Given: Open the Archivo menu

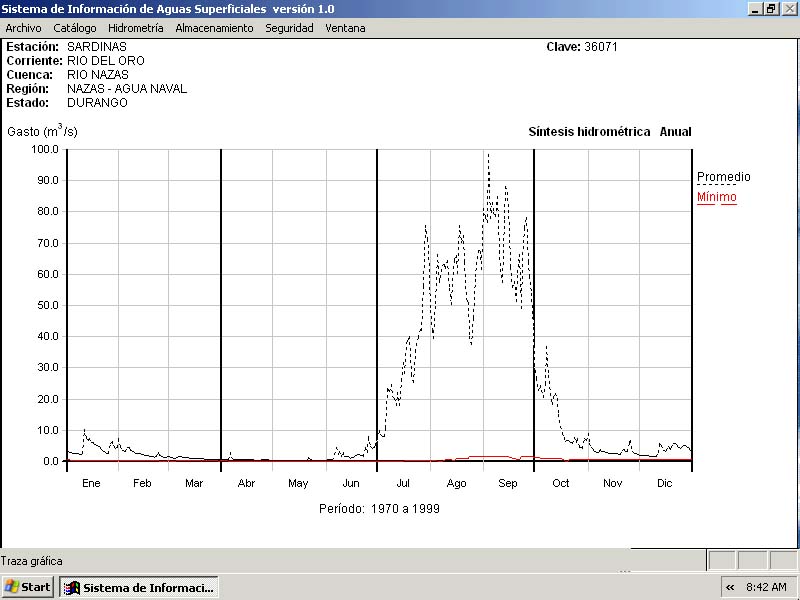Looking at the screenshot, I should coord(23,28).
